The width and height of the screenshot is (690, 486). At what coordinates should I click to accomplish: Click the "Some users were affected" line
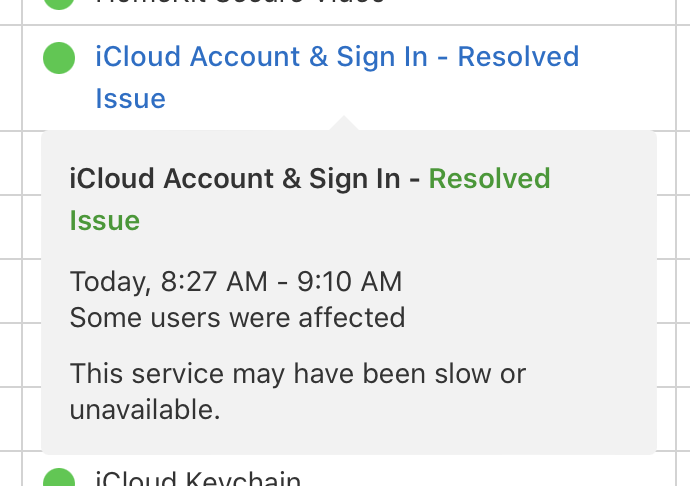237,318
